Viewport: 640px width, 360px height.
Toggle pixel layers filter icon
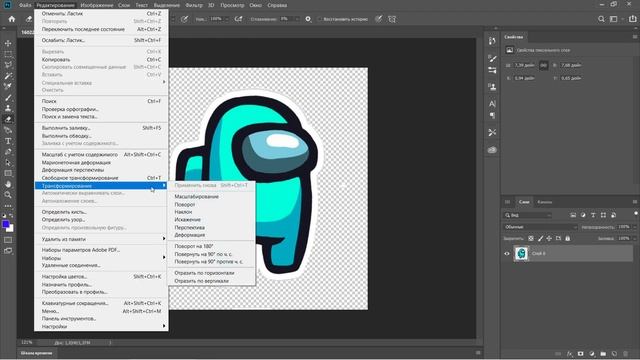pyautogui.click(x=573, y=215)
